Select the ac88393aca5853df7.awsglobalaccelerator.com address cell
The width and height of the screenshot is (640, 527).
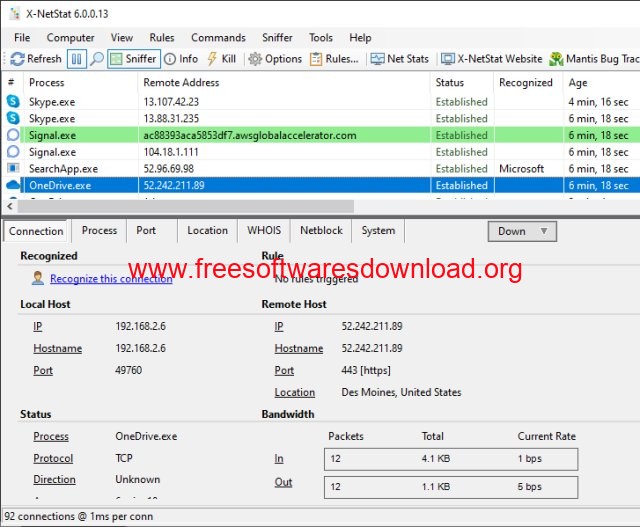[x=284, y=135]
